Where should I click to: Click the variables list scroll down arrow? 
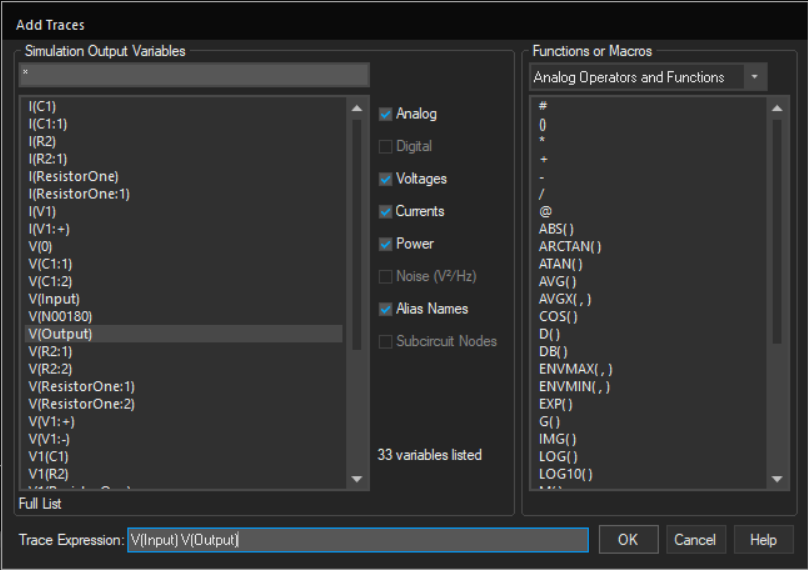[357, 479]
